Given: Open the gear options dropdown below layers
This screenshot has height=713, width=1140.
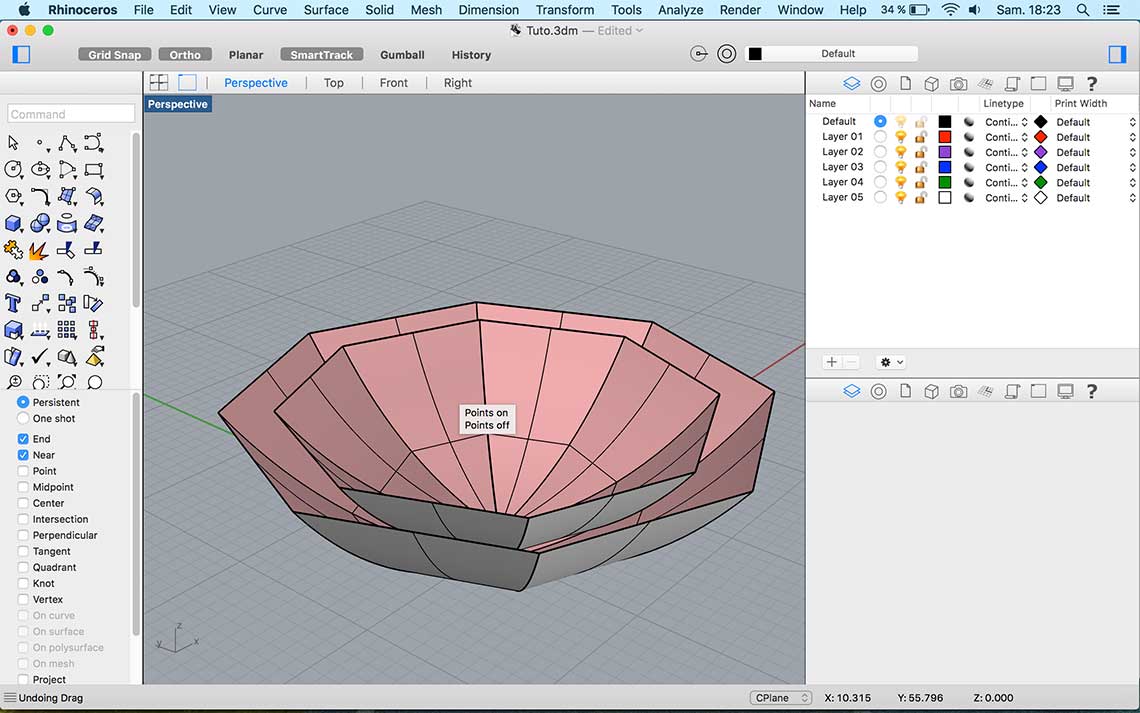Looking at the screenshot, I should (x=891, y=362).
